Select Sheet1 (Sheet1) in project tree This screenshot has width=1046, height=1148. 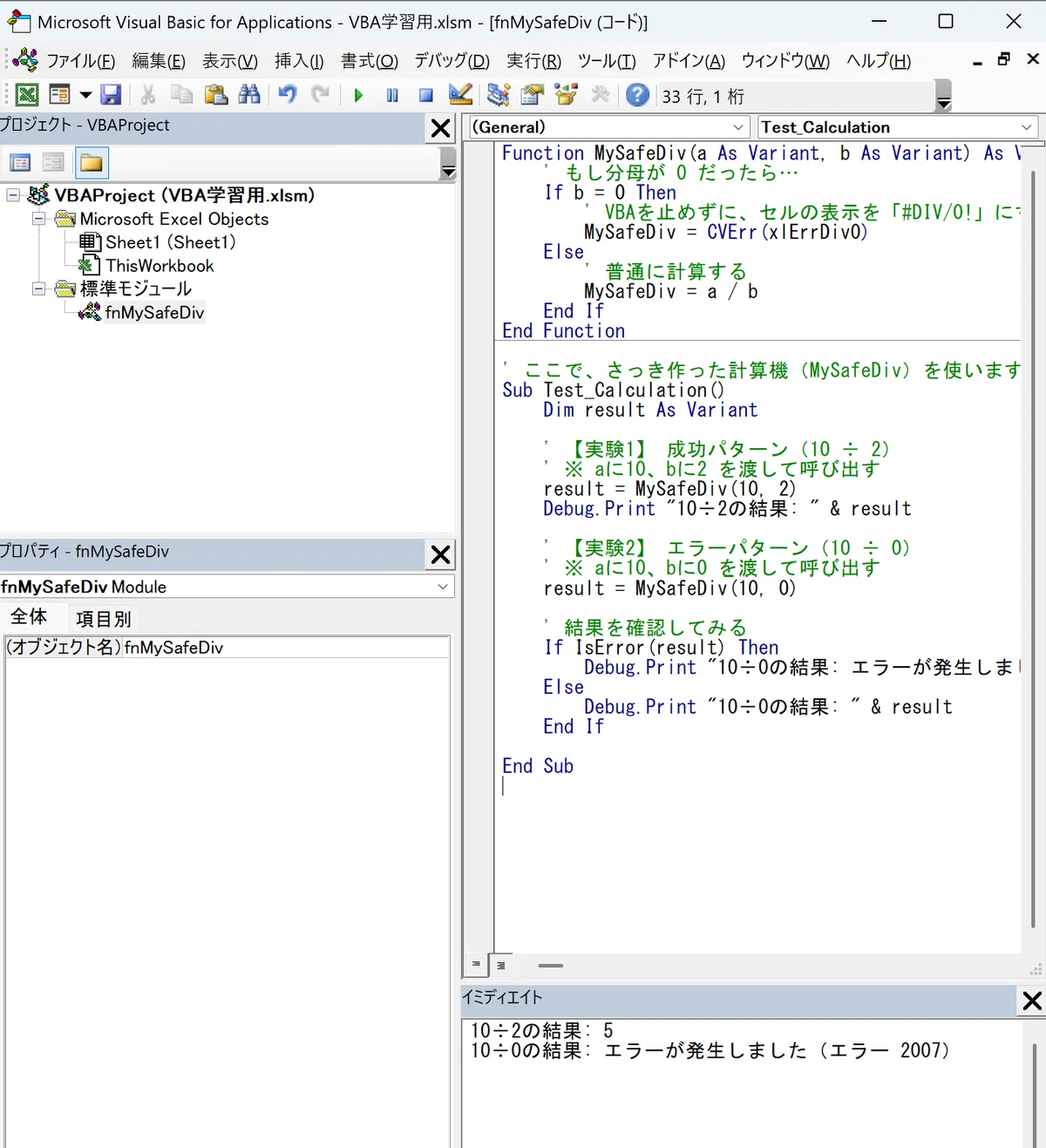click(170, 242)
